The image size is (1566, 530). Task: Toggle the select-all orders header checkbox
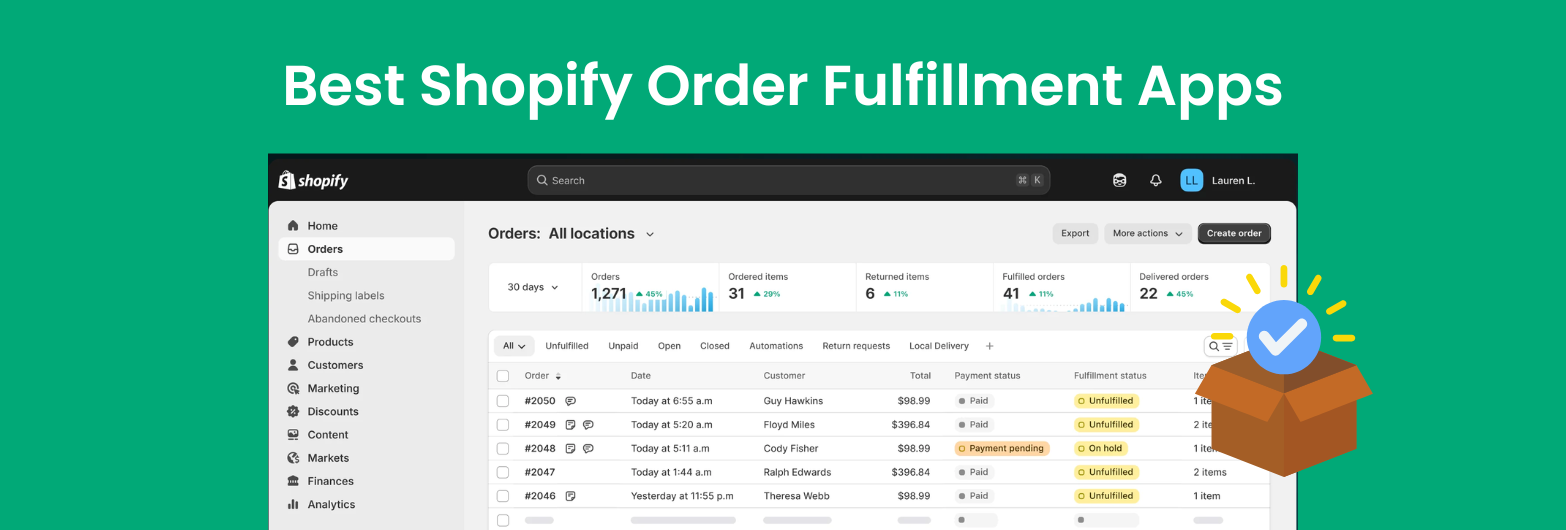pos(503,376)
